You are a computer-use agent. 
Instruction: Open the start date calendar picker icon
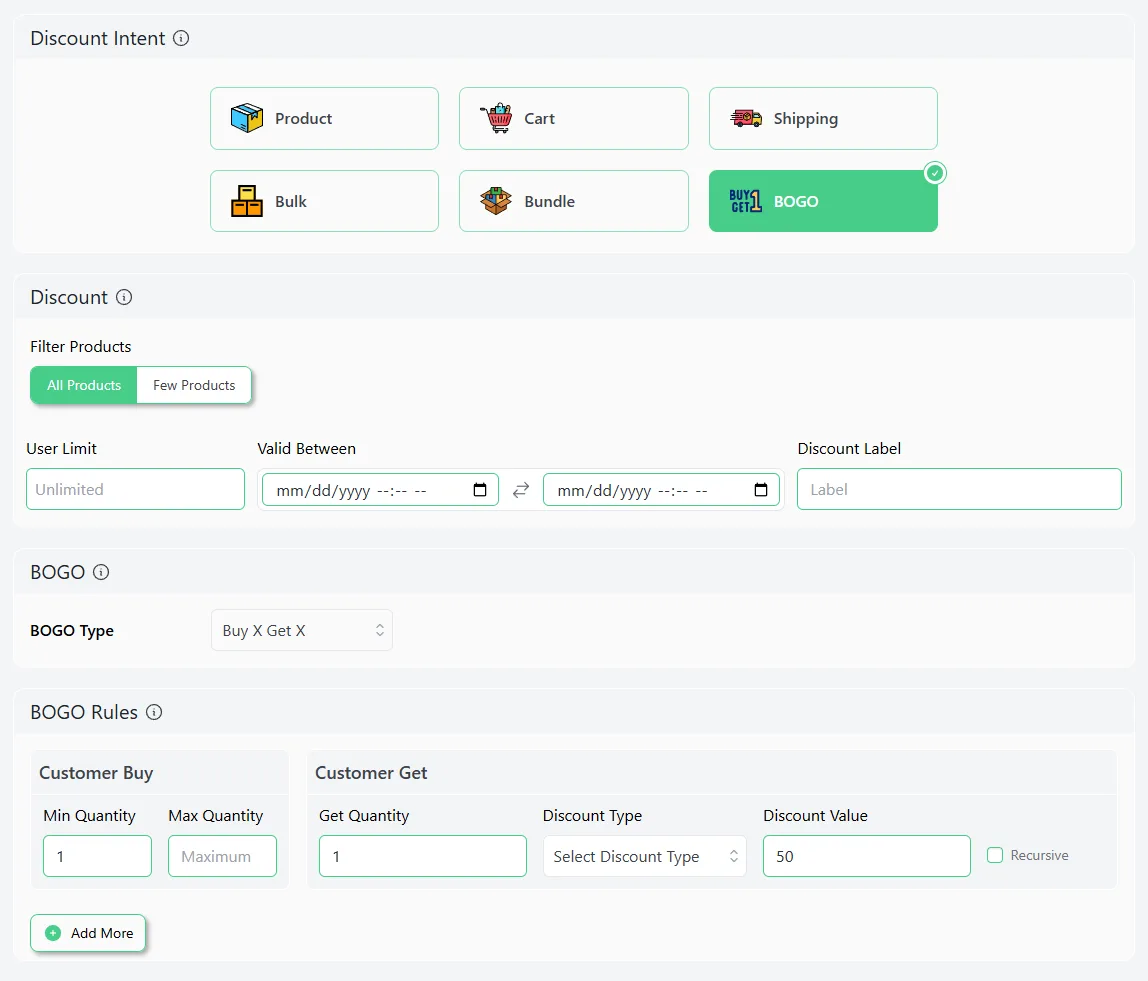[480, 490]
